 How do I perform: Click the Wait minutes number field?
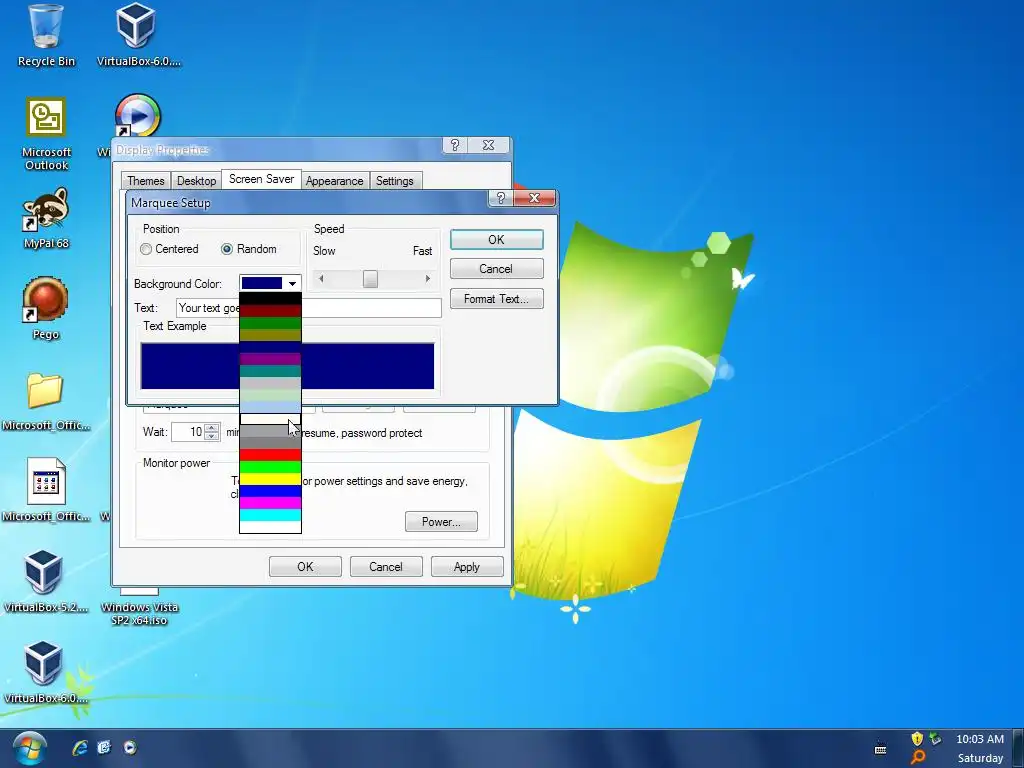click(188, 432)
